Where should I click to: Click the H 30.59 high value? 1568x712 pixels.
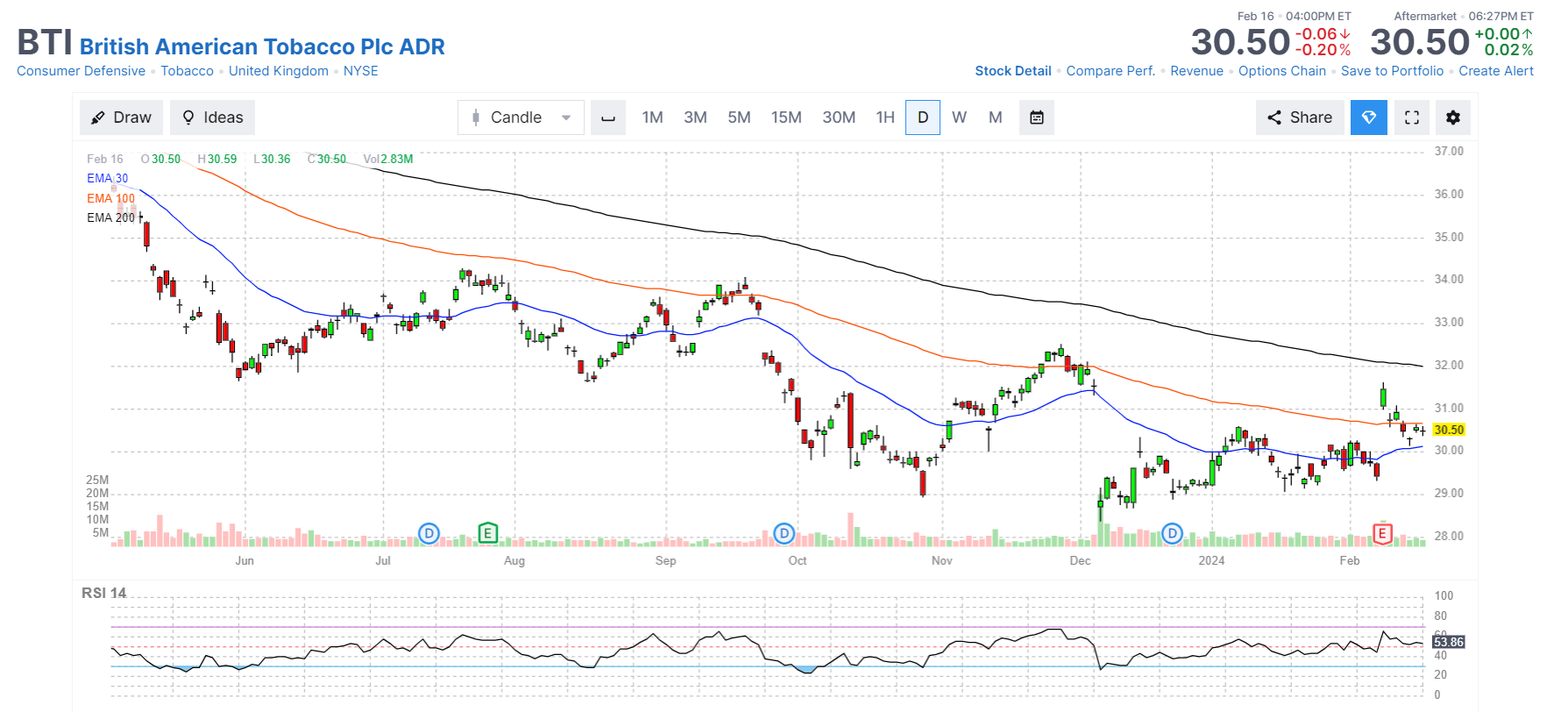pos(217,159)
